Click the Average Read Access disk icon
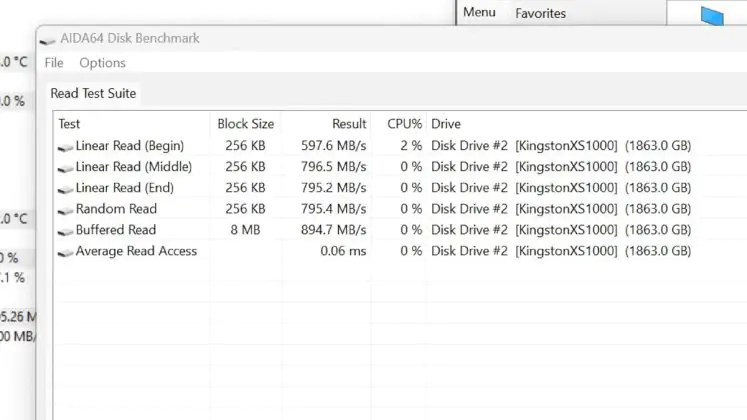The image size is (747, 420). click(65, 253)
